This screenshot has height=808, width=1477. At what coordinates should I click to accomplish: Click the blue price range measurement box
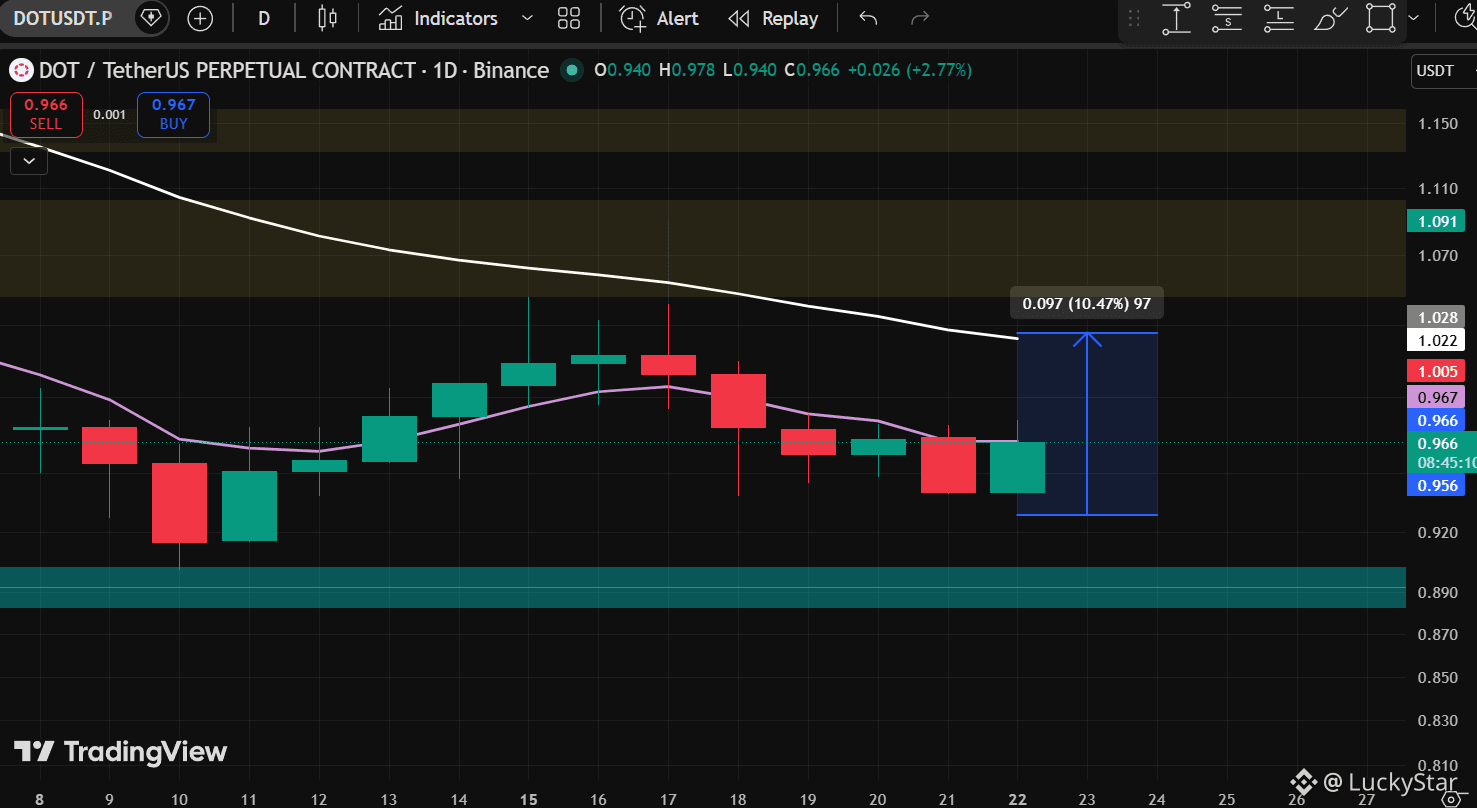pyautogui.click(x=1087, y=423)
